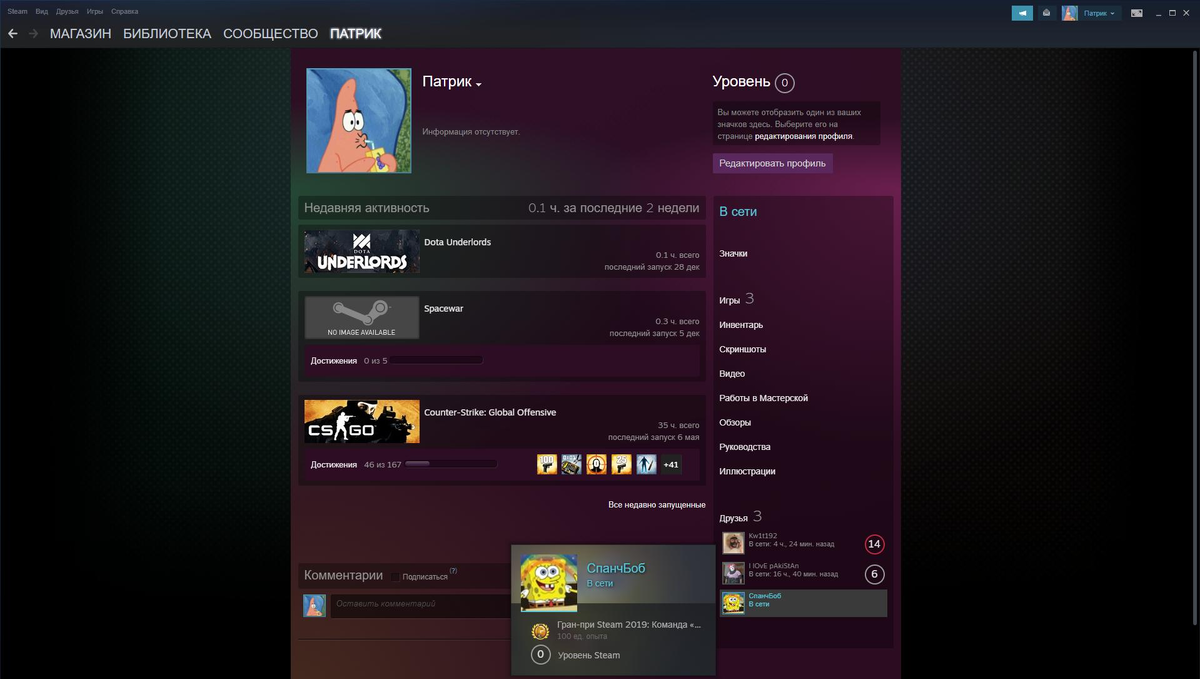The width and height of the screenshot is (1200, 679).
Task: Show the +41 more achievements tile
Action: click(671, 464)
